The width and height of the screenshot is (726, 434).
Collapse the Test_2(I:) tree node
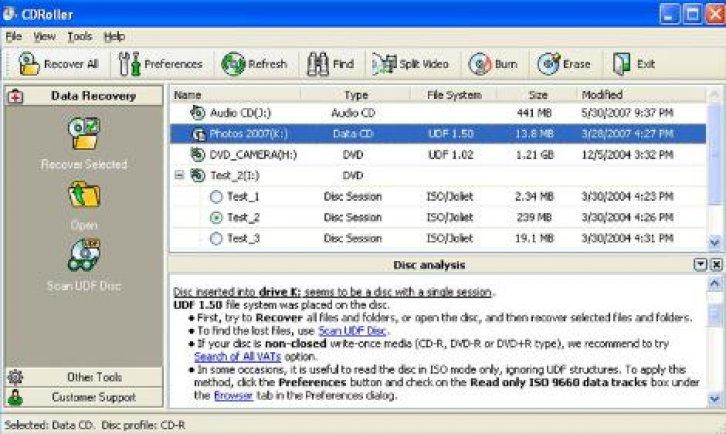coord(180,175)
